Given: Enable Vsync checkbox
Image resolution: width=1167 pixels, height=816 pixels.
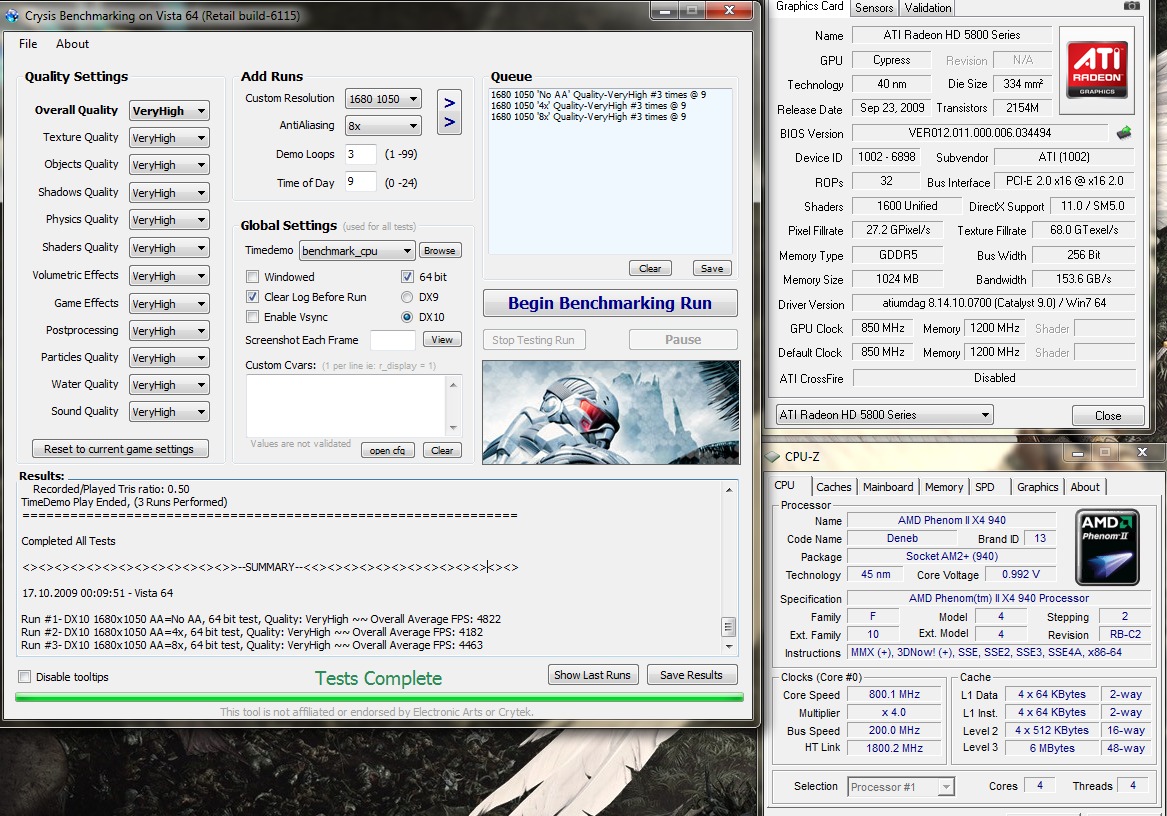Looking at the screenshot, I should pos(252,317).
